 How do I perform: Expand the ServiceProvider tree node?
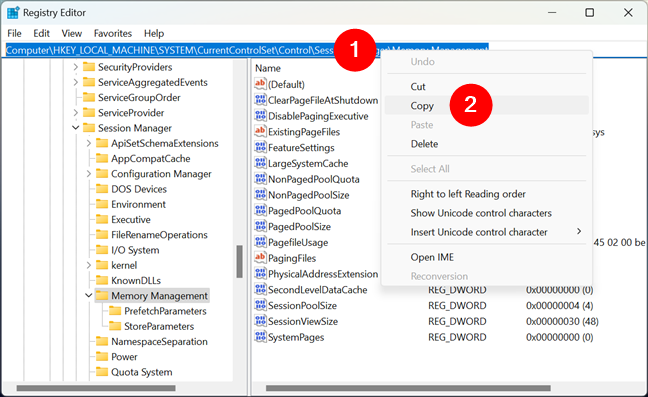click(75, 113)
